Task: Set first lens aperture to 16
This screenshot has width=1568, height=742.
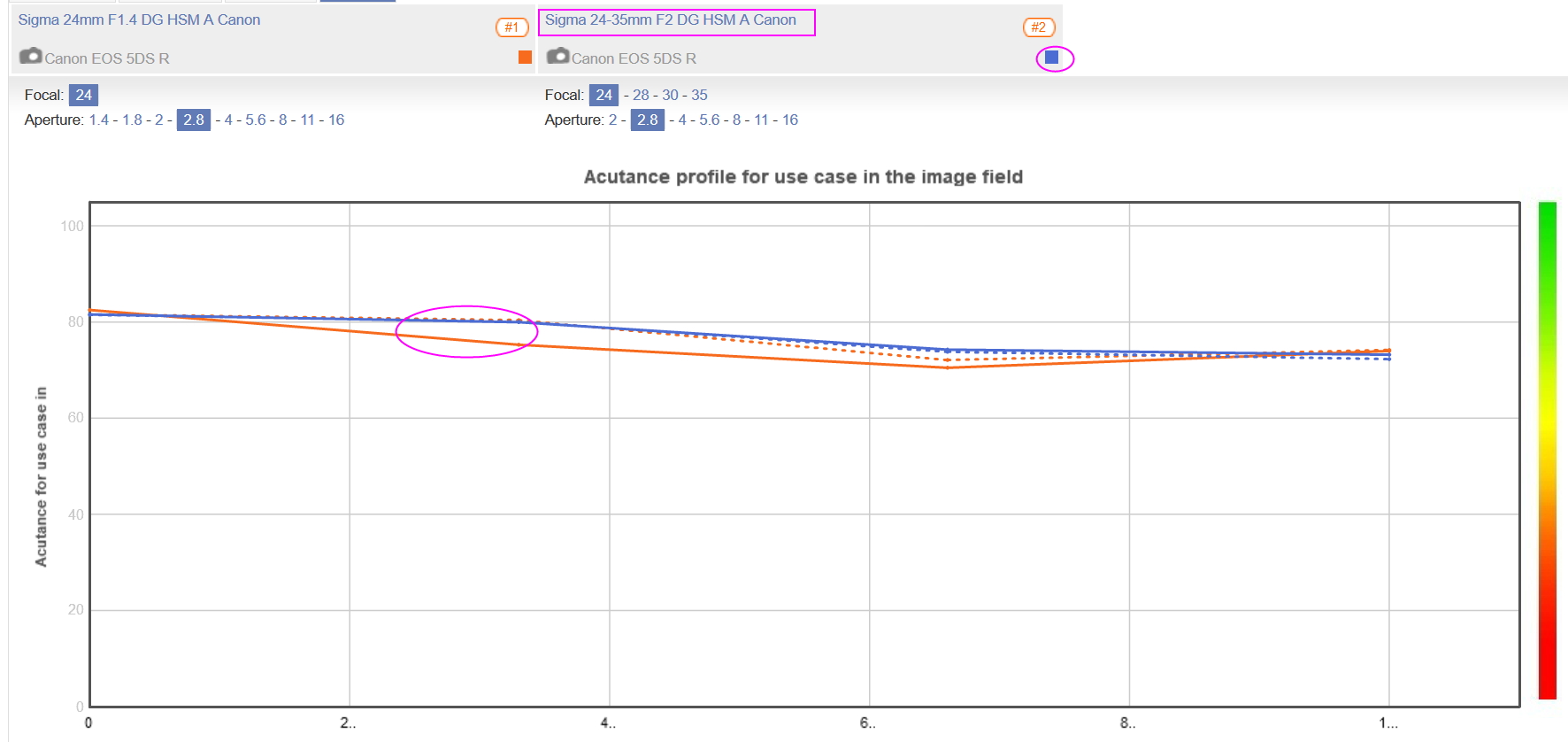Action: (x=336, y=120)
